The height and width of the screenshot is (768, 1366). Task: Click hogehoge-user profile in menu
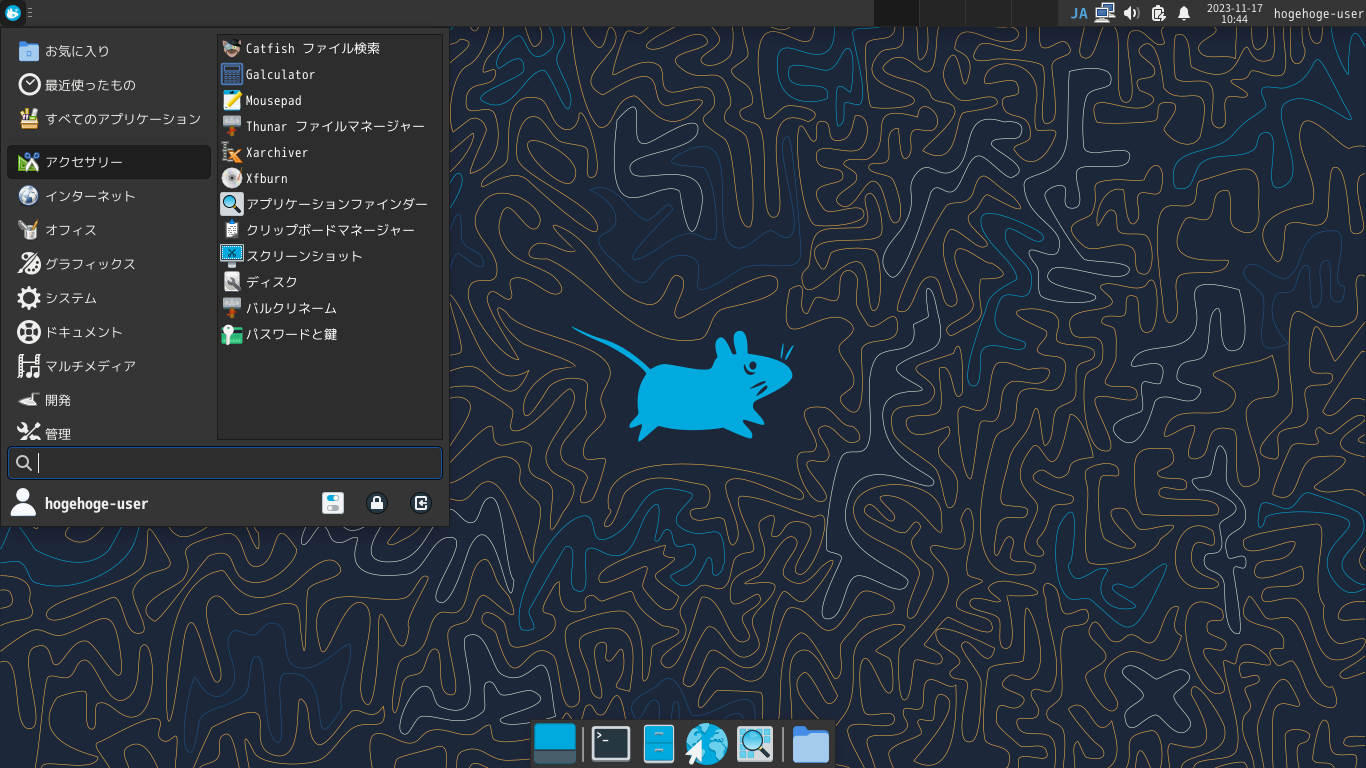coord(79,503)
